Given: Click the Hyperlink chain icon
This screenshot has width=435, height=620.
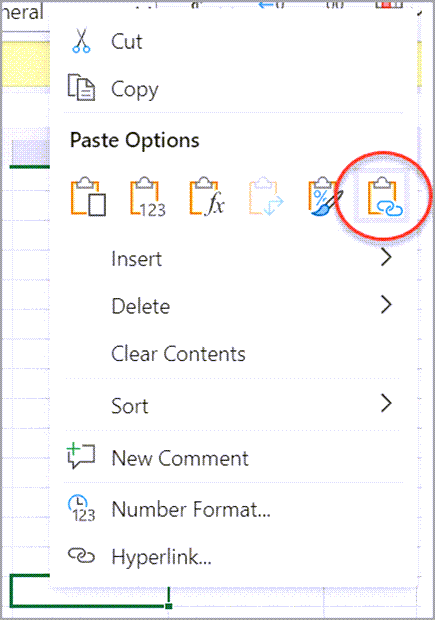Looking at the screenshot, I should (x=81, y=556).
